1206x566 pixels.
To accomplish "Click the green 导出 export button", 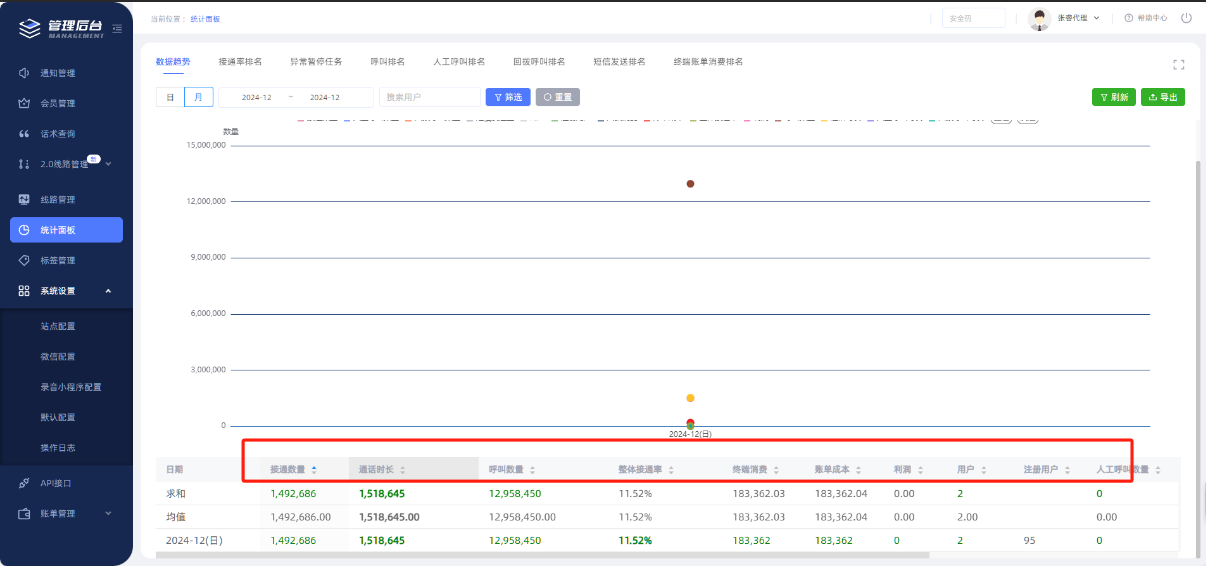I will pyautogui.click(x=1162, y=97).
